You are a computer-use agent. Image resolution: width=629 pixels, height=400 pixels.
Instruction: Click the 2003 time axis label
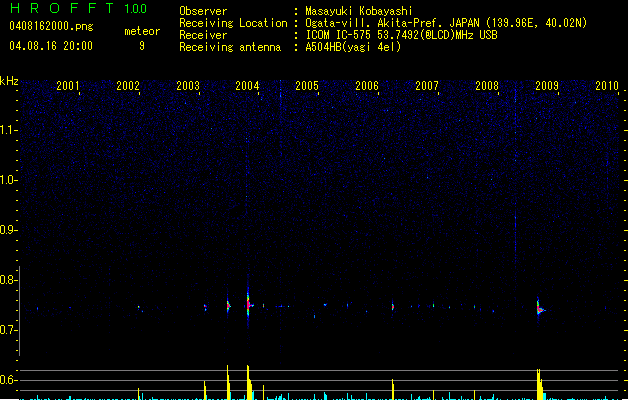point(188,86)
